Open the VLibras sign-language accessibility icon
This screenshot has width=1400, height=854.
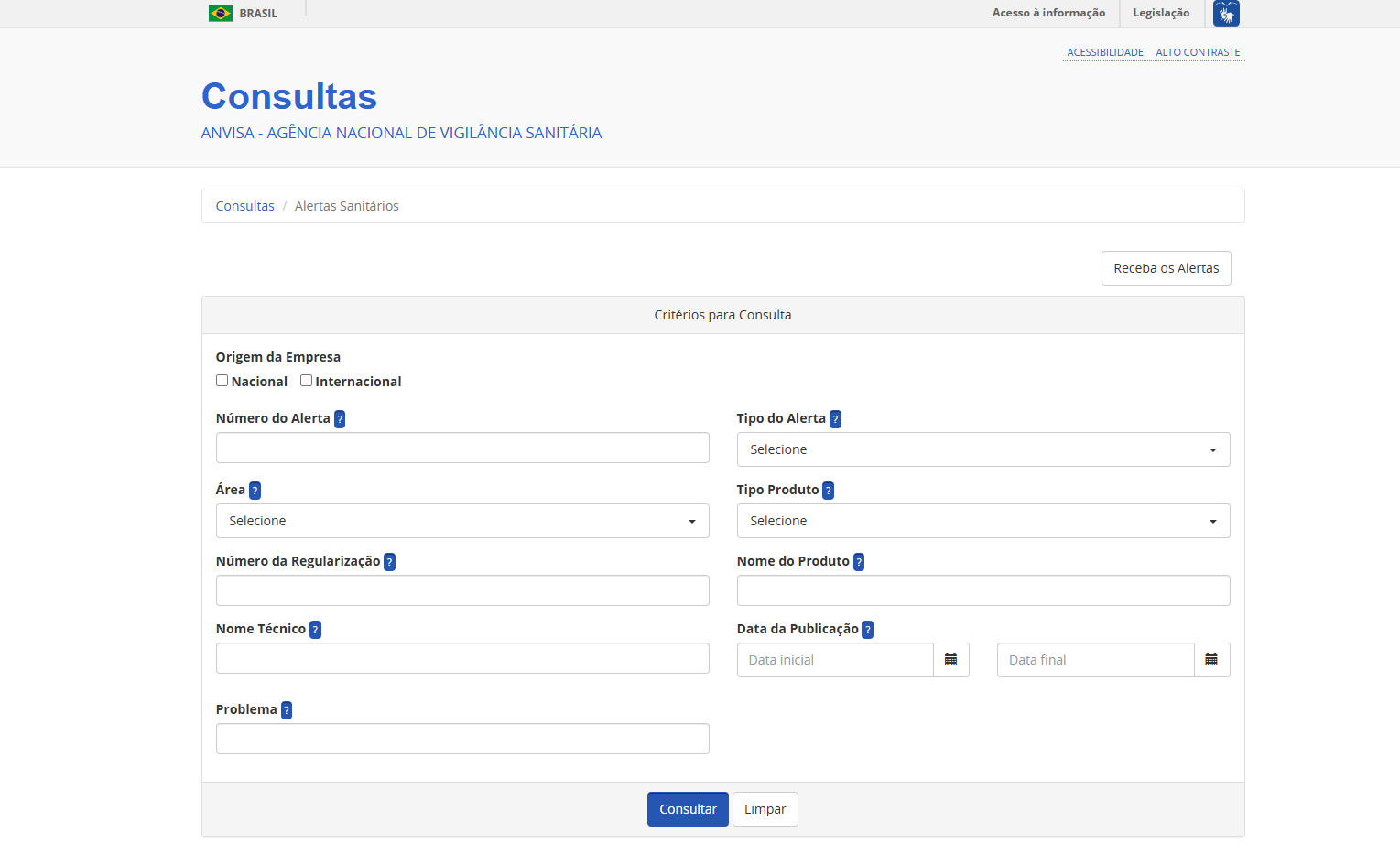[1226, 13]
